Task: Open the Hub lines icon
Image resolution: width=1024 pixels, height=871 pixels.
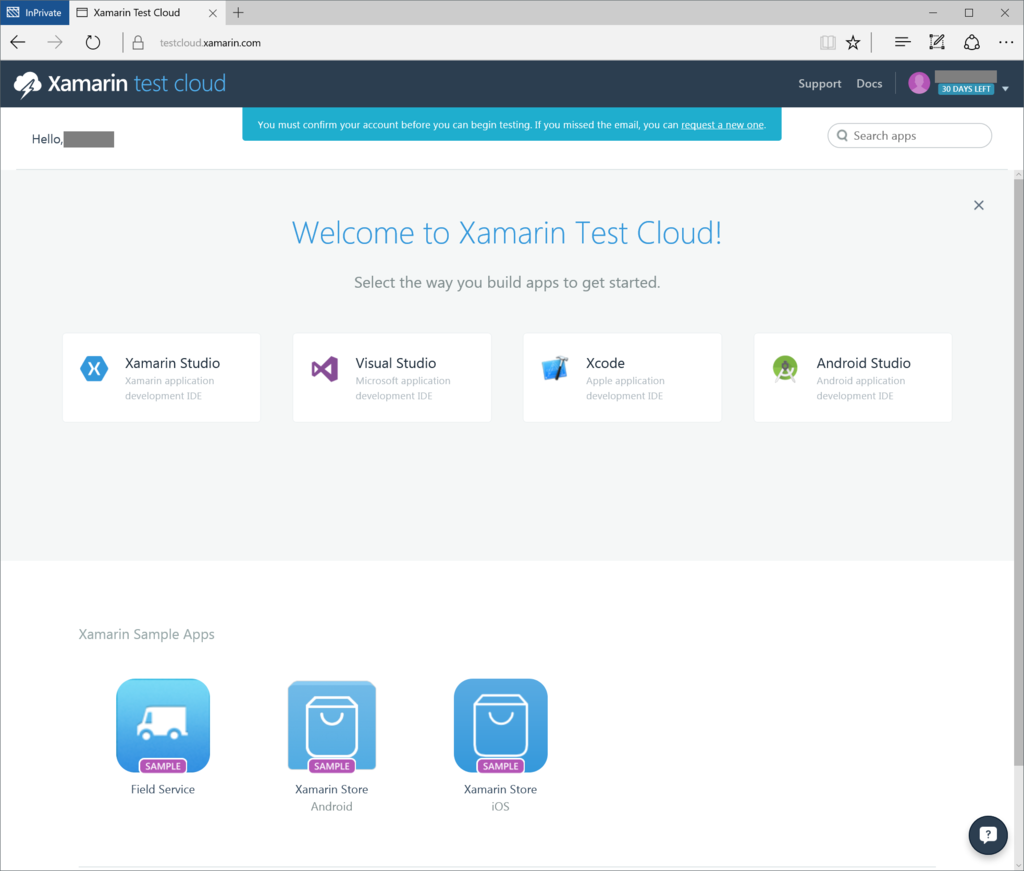Action: (x=903, y=42)
